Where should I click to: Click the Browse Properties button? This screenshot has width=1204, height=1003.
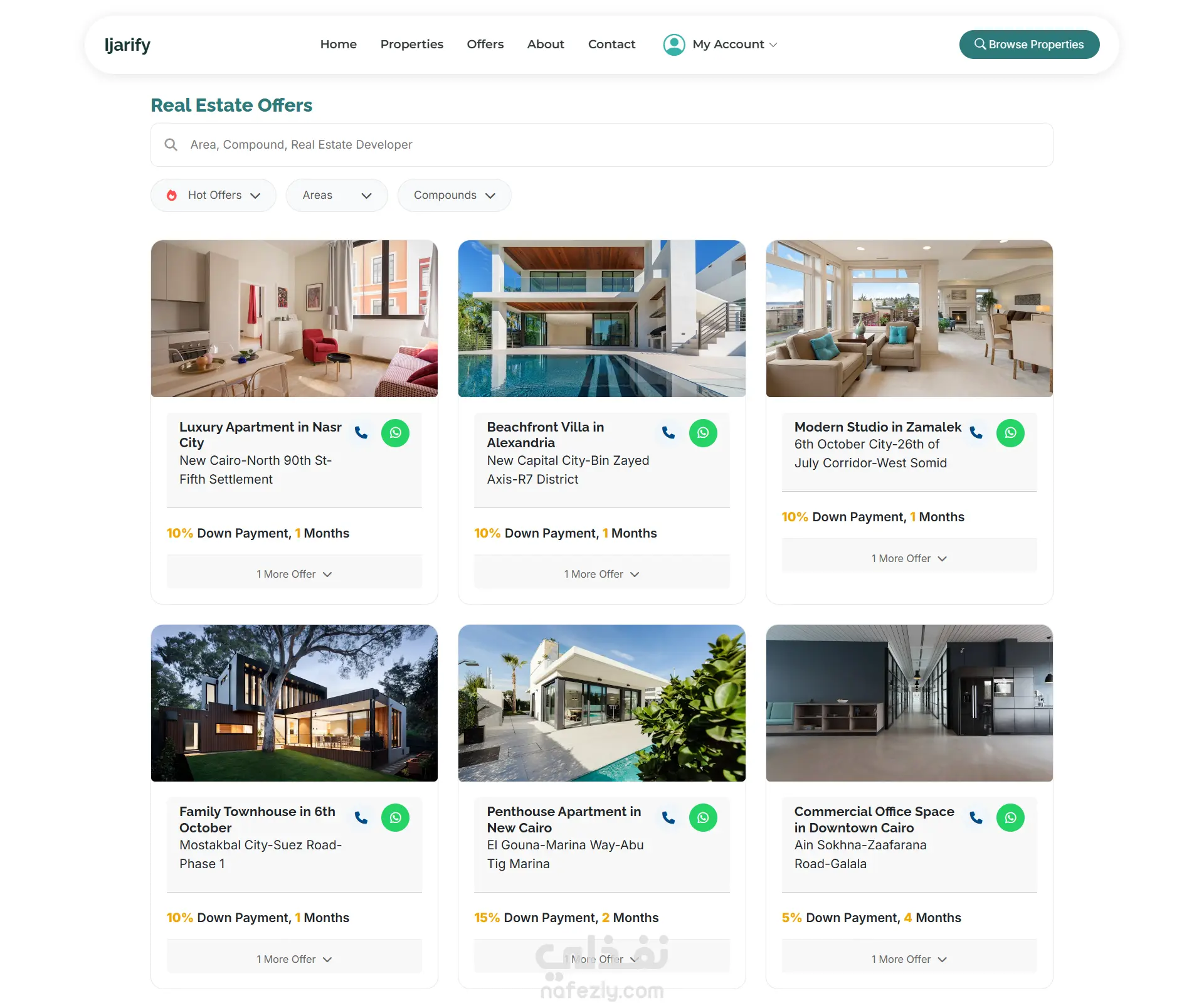[x=1030, y=45]
